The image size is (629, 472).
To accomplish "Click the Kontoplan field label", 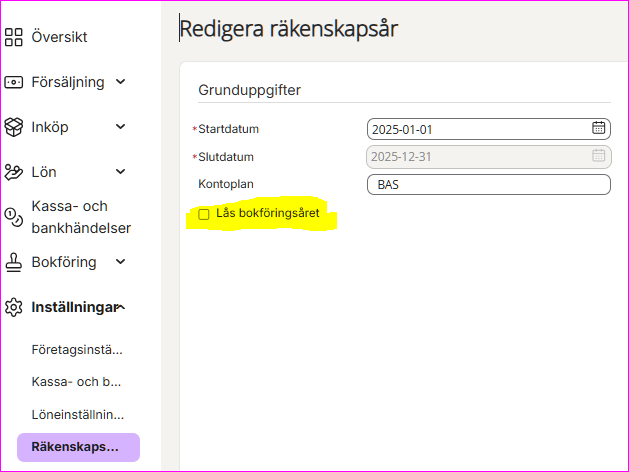I will 226,184.
